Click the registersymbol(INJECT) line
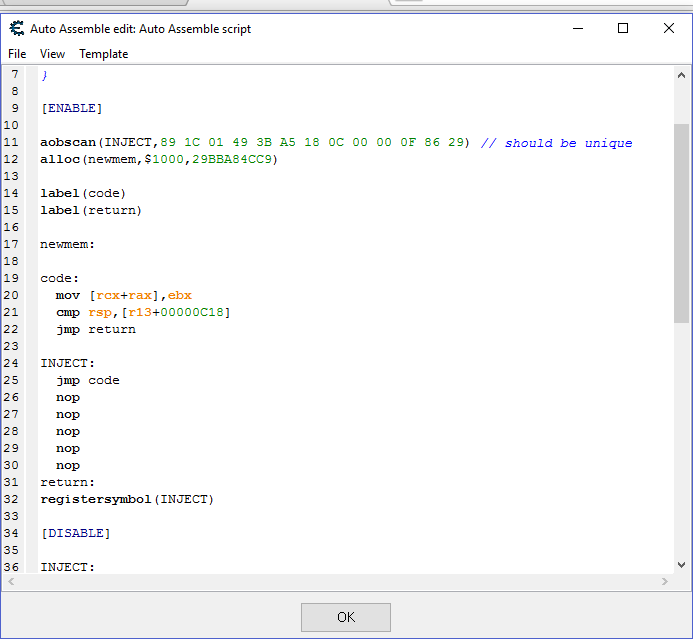Screen dimensions: 693x639 (x=127, y=499)
